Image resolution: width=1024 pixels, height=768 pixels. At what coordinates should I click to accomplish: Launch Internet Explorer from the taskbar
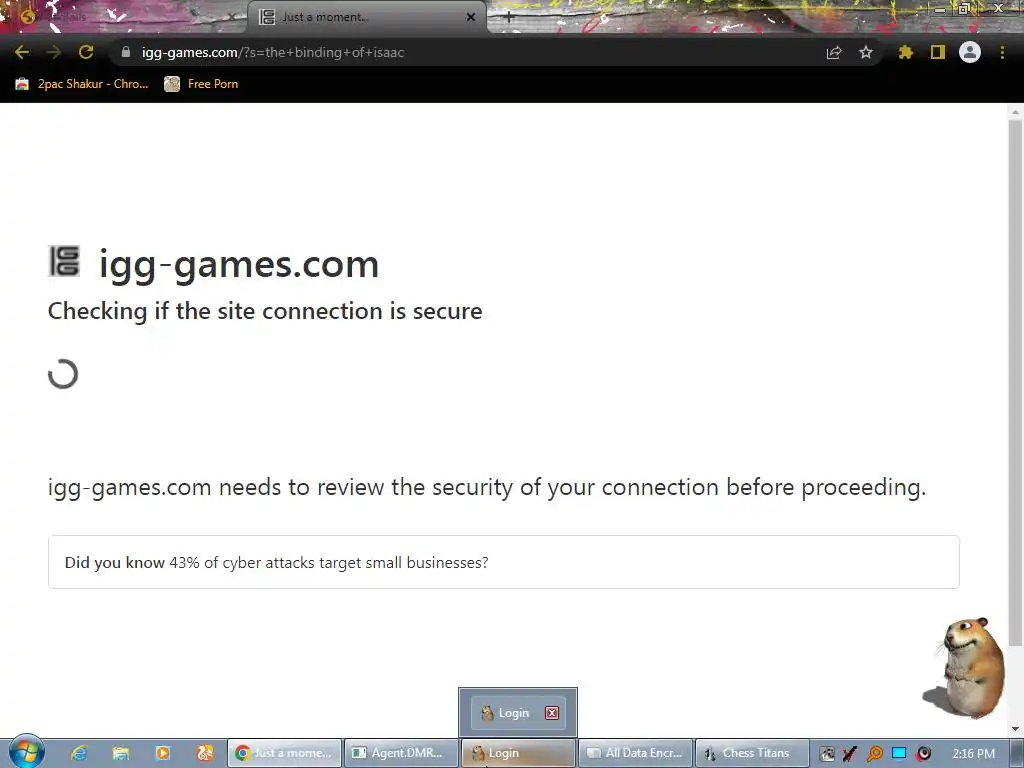[x=79, y=753]
